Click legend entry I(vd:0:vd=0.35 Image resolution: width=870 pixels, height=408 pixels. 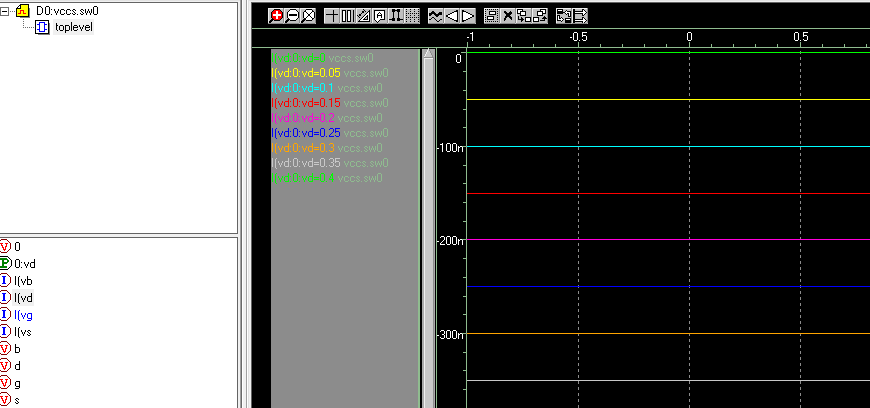[306, 163]
